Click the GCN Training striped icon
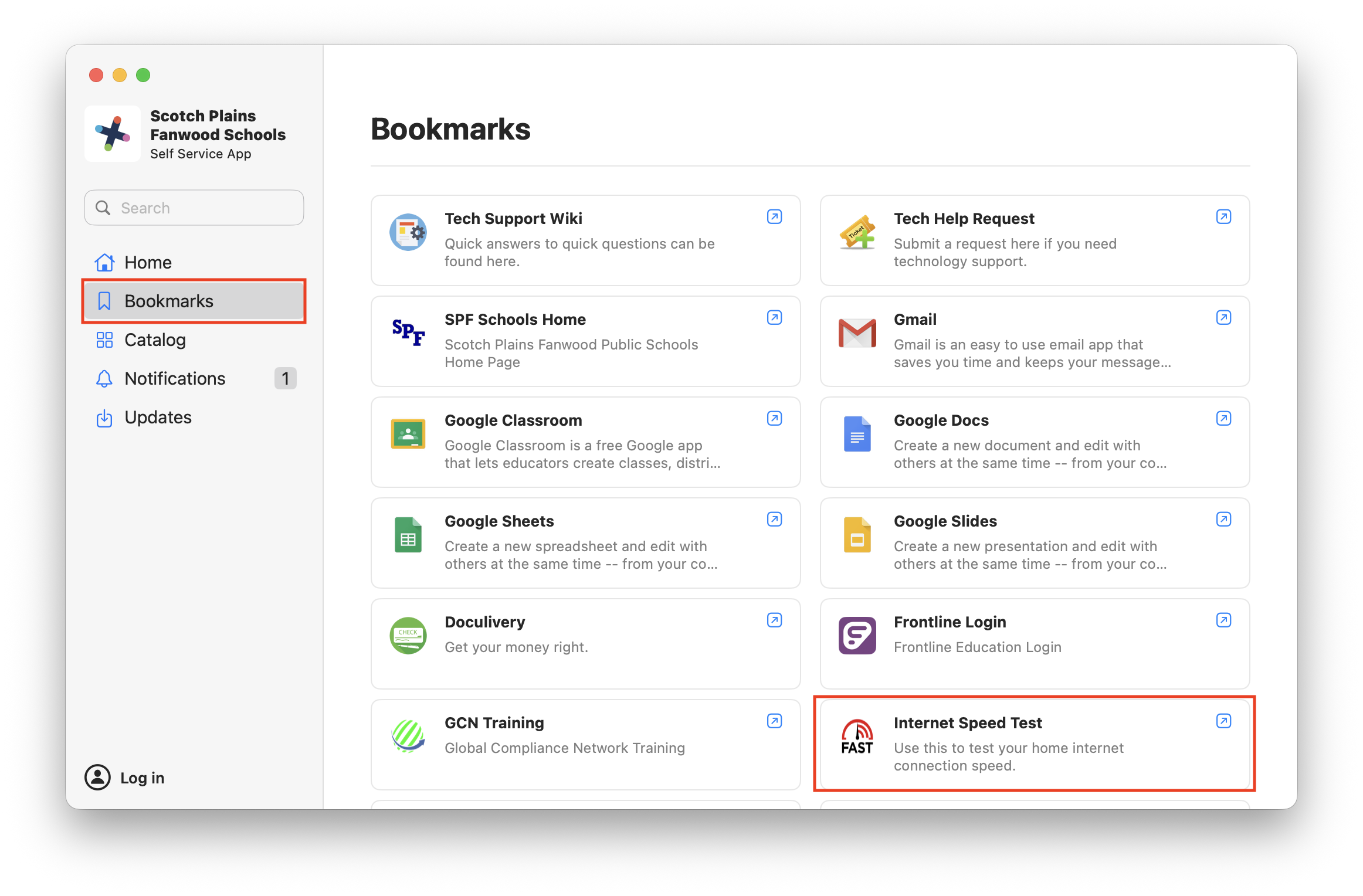This screenshot has height=896, width=1363. coord(408,737)
